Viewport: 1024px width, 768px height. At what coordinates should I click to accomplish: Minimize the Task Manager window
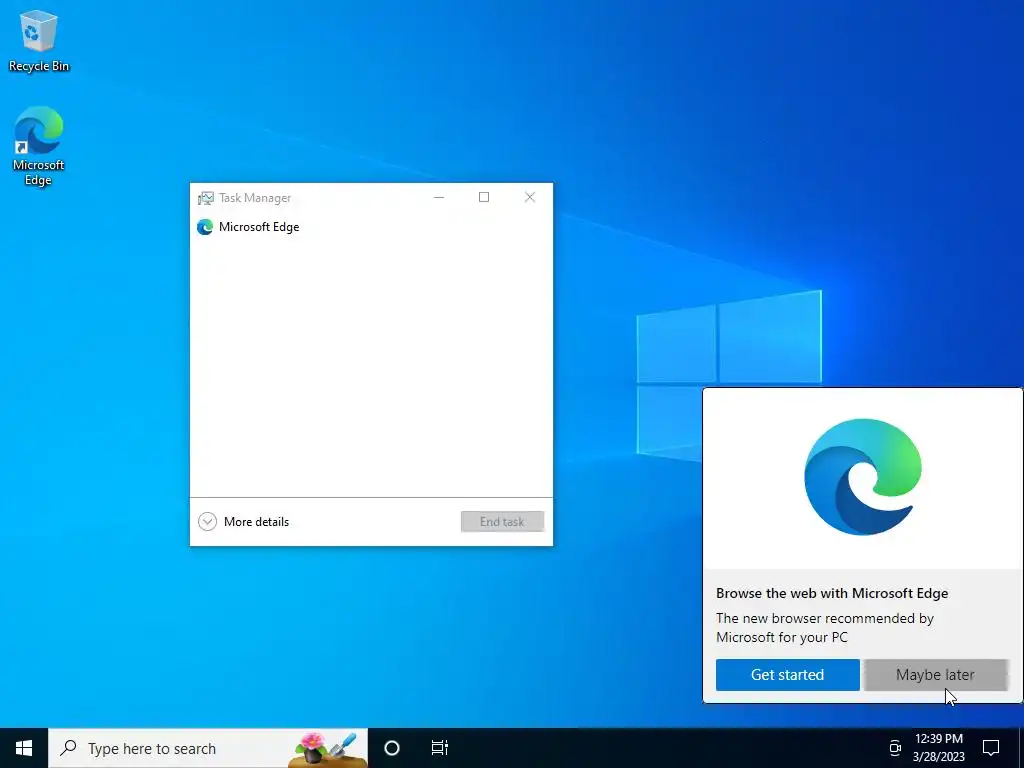coord(439,197)
